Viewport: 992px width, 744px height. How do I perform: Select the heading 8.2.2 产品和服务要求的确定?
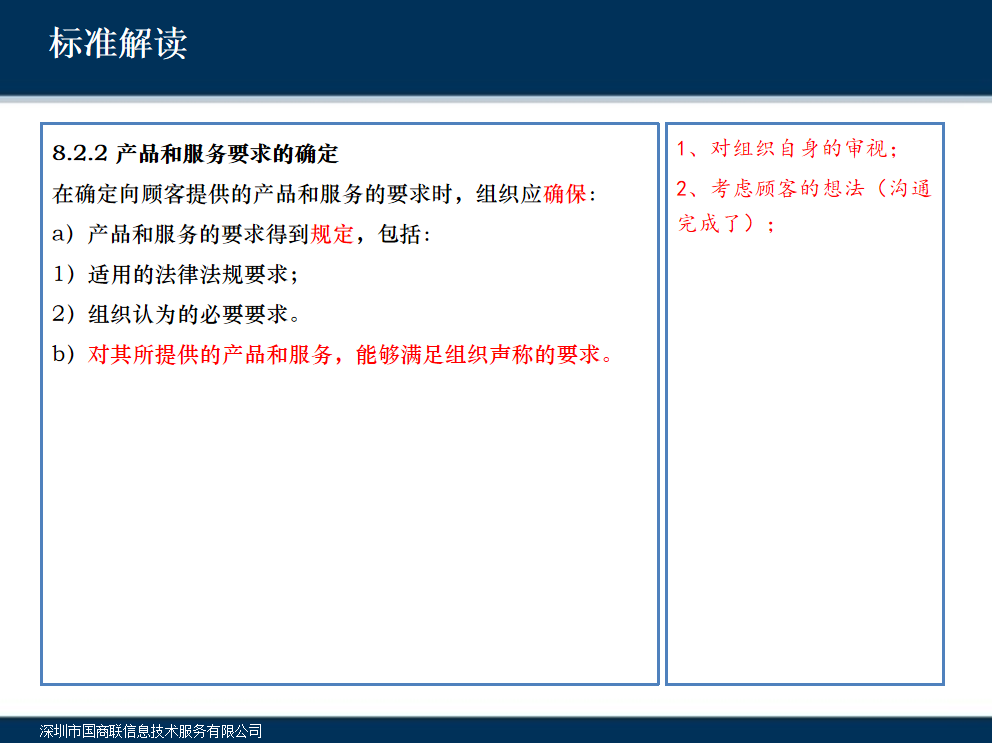(195, 154)
